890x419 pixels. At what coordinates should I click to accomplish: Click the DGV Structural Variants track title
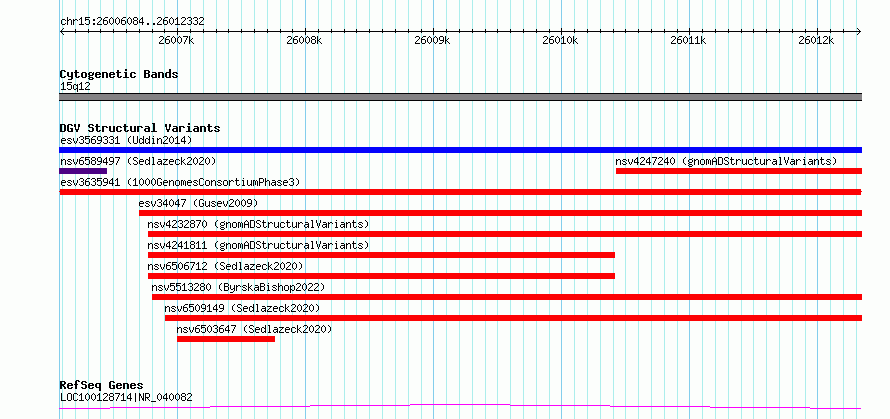pos(140,128)
